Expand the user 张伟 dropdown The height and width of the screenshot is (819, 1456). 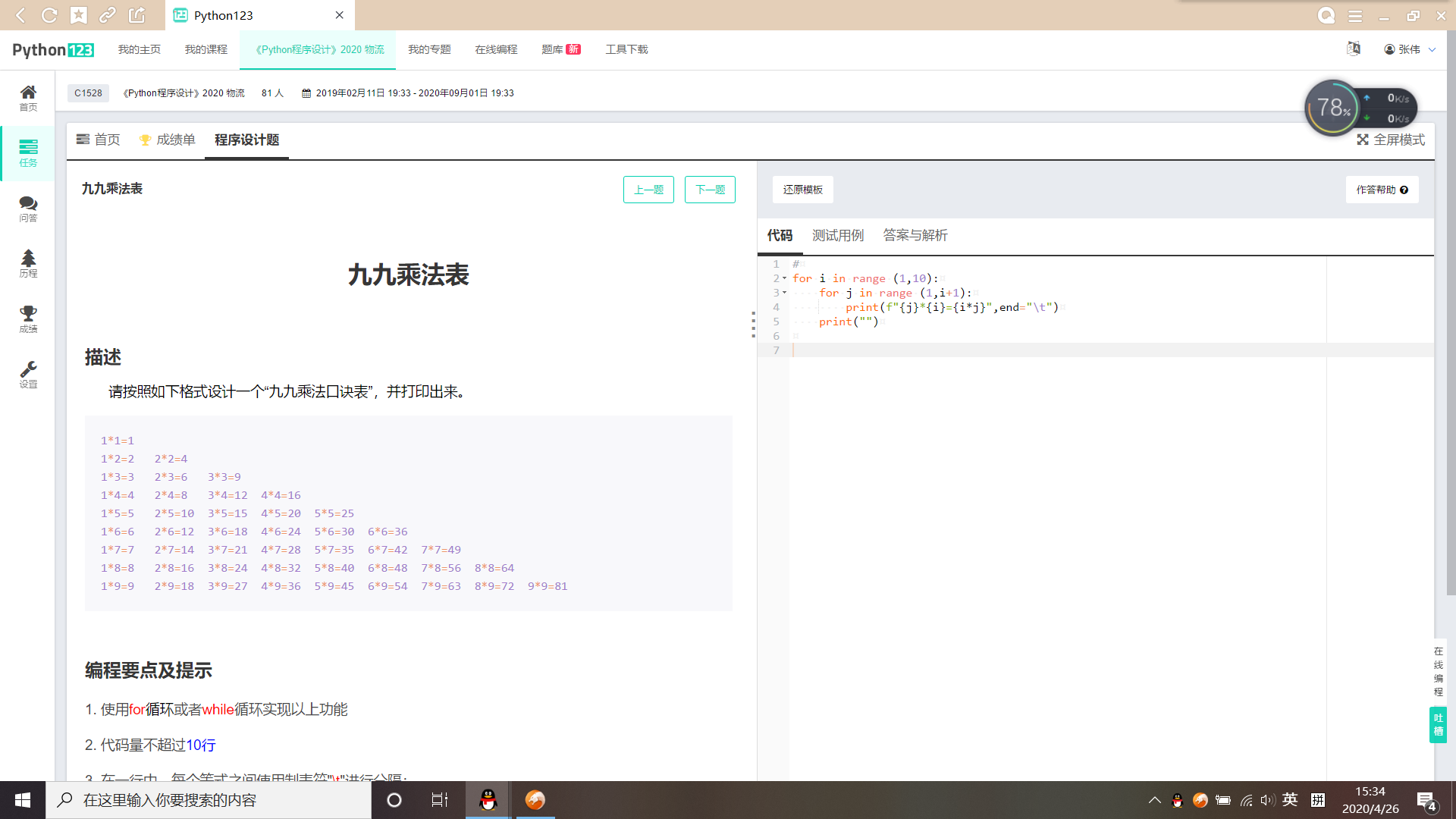(1410, 49)
